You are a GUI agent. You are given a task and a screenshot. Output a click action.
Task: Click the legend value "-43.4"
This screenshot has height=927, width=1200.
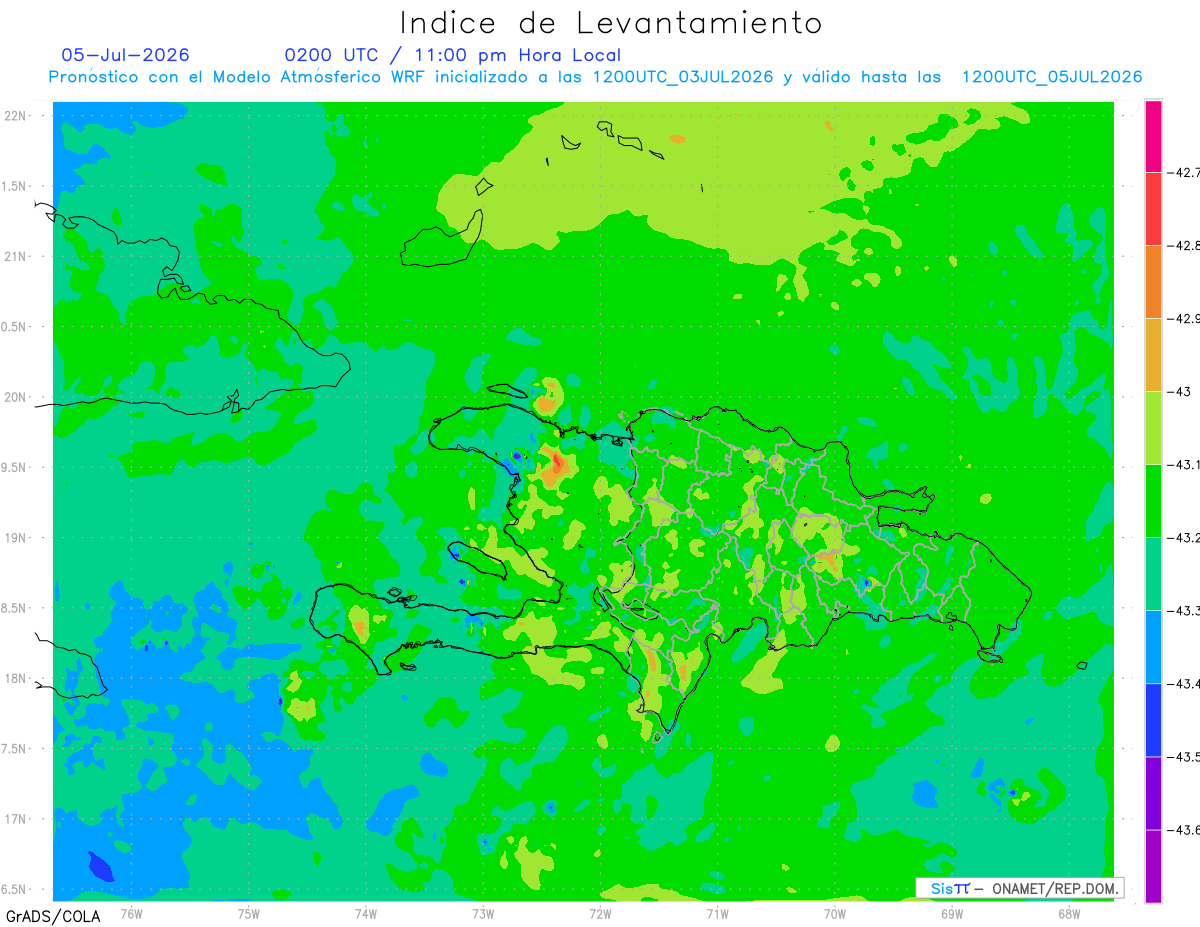[1184, 684]
